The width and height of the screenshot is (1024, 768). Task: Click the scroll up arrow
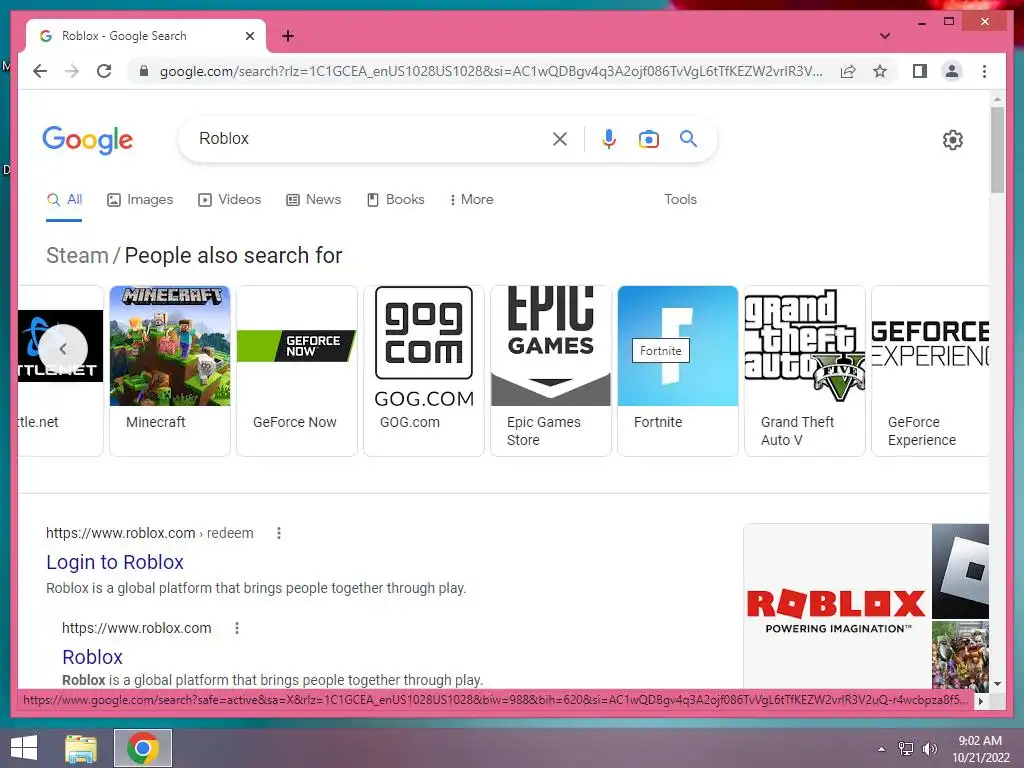click(997, 99)
